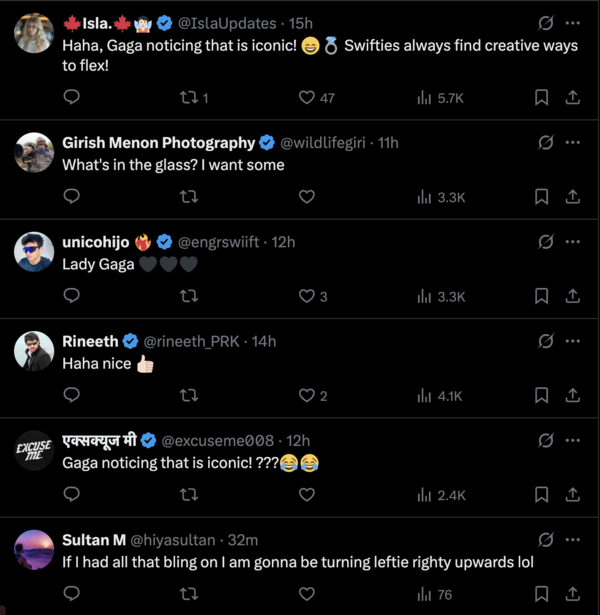600x615 pixels.
Task: Like Isla's tweet with 47 likes
Action: click(307, 97)
